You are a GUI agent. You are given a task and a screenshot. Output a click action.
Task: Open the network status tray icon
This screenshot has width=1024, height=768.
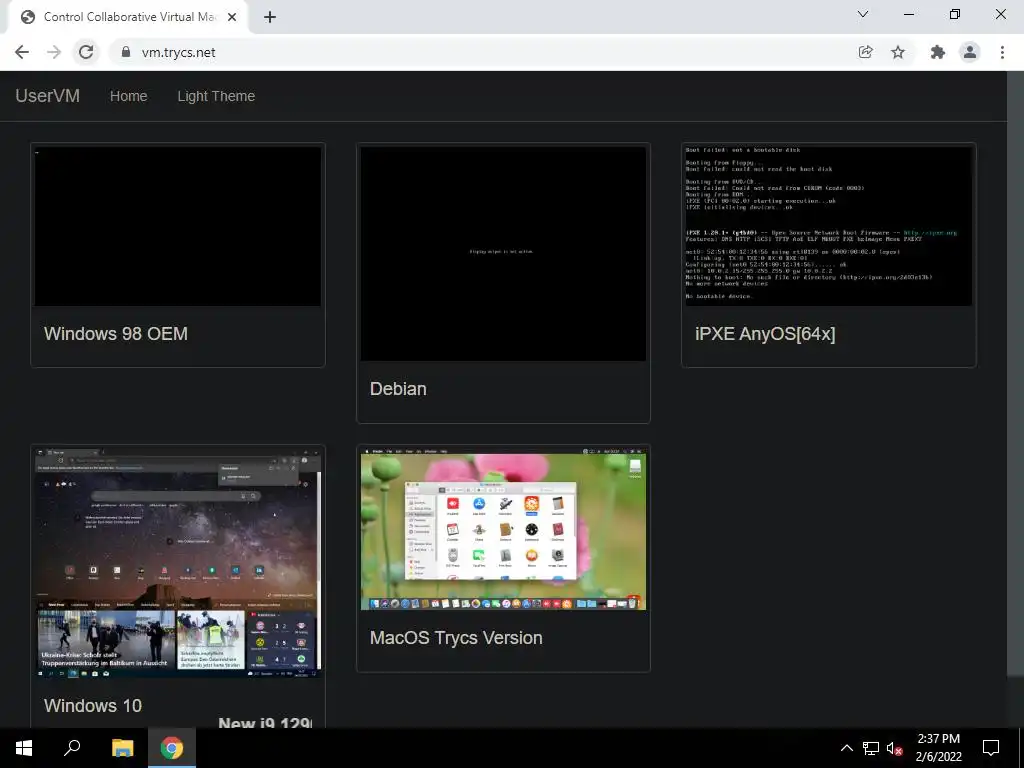click(x=871, y=748)
